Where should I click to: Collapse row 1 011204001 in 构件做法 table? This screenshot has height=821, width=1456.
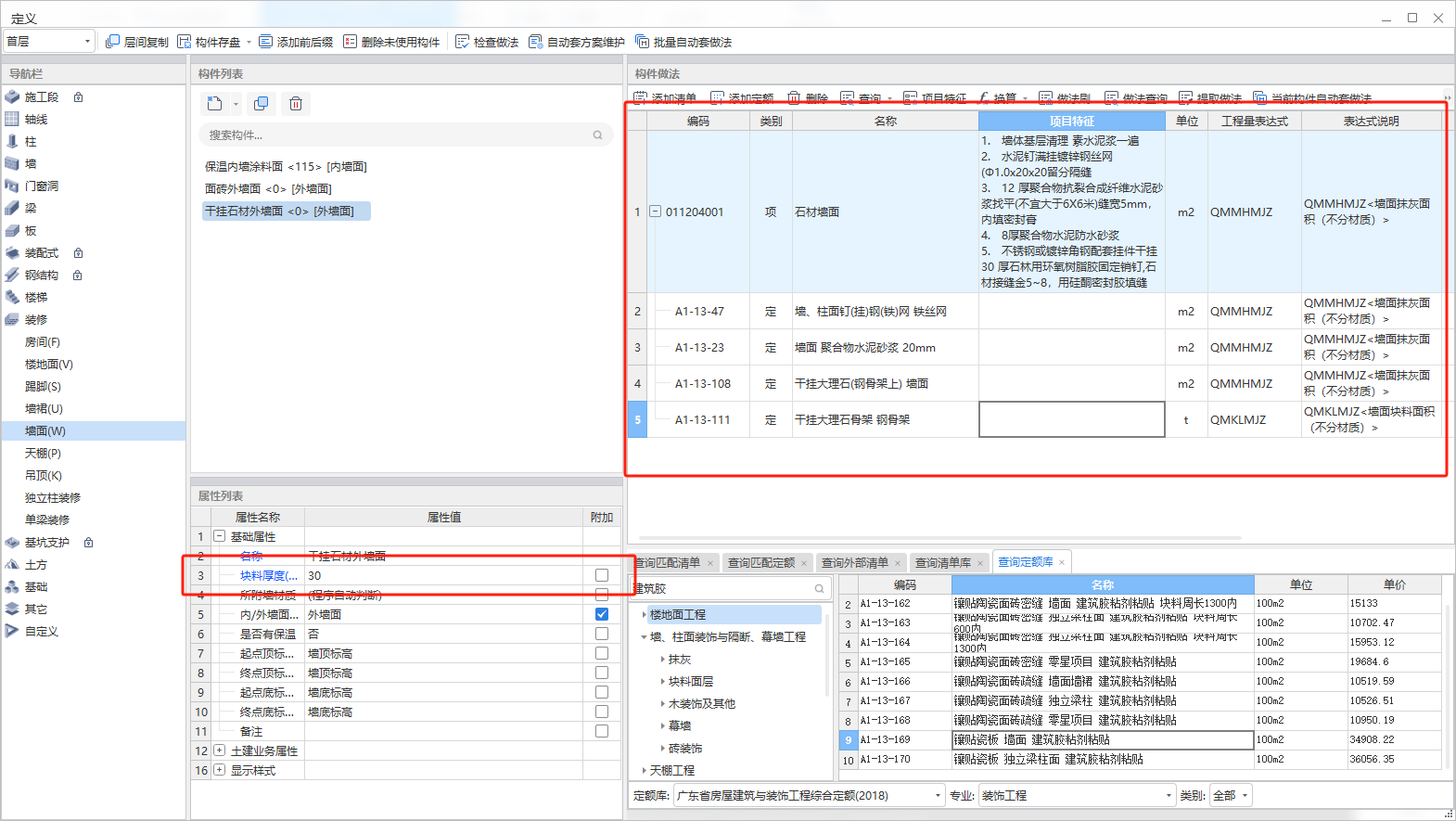click(655, 212)
